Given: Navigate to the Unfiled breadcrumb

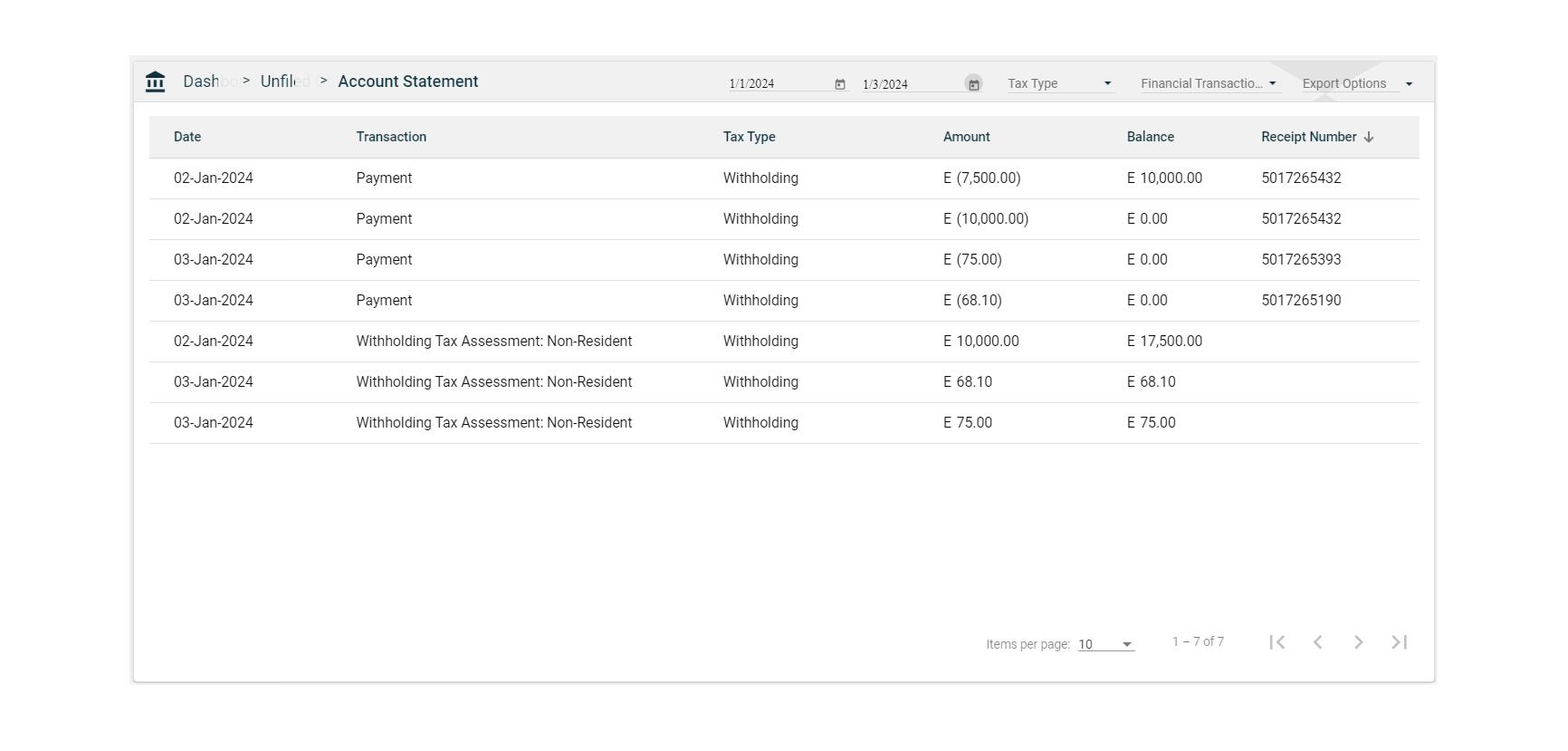Looking at the screenshot, I should 280,82.
